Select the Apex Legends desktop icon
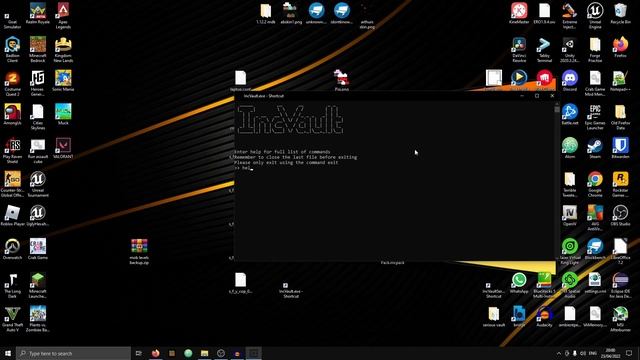Viewport: 640px width, 360px height. pyautogui.click(x=63, y=16)
